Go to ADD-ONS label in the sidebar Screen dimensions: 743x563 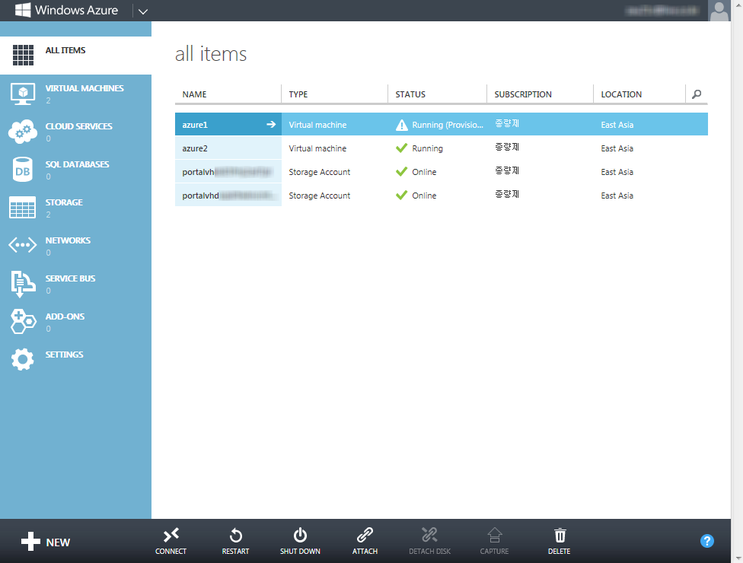65,316
